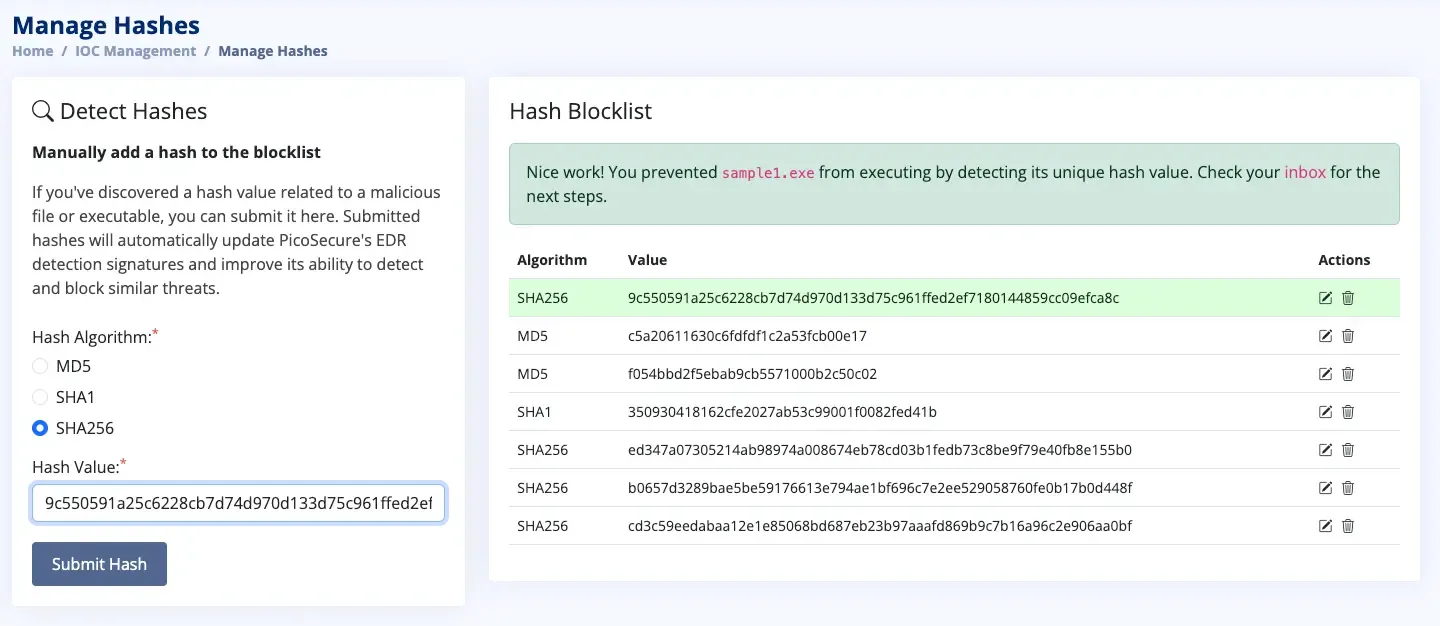Click Manage Hashes breadcrumb item
This screenshot has width=1440, height=626.
pyautogui.click(x=273, y=51)
